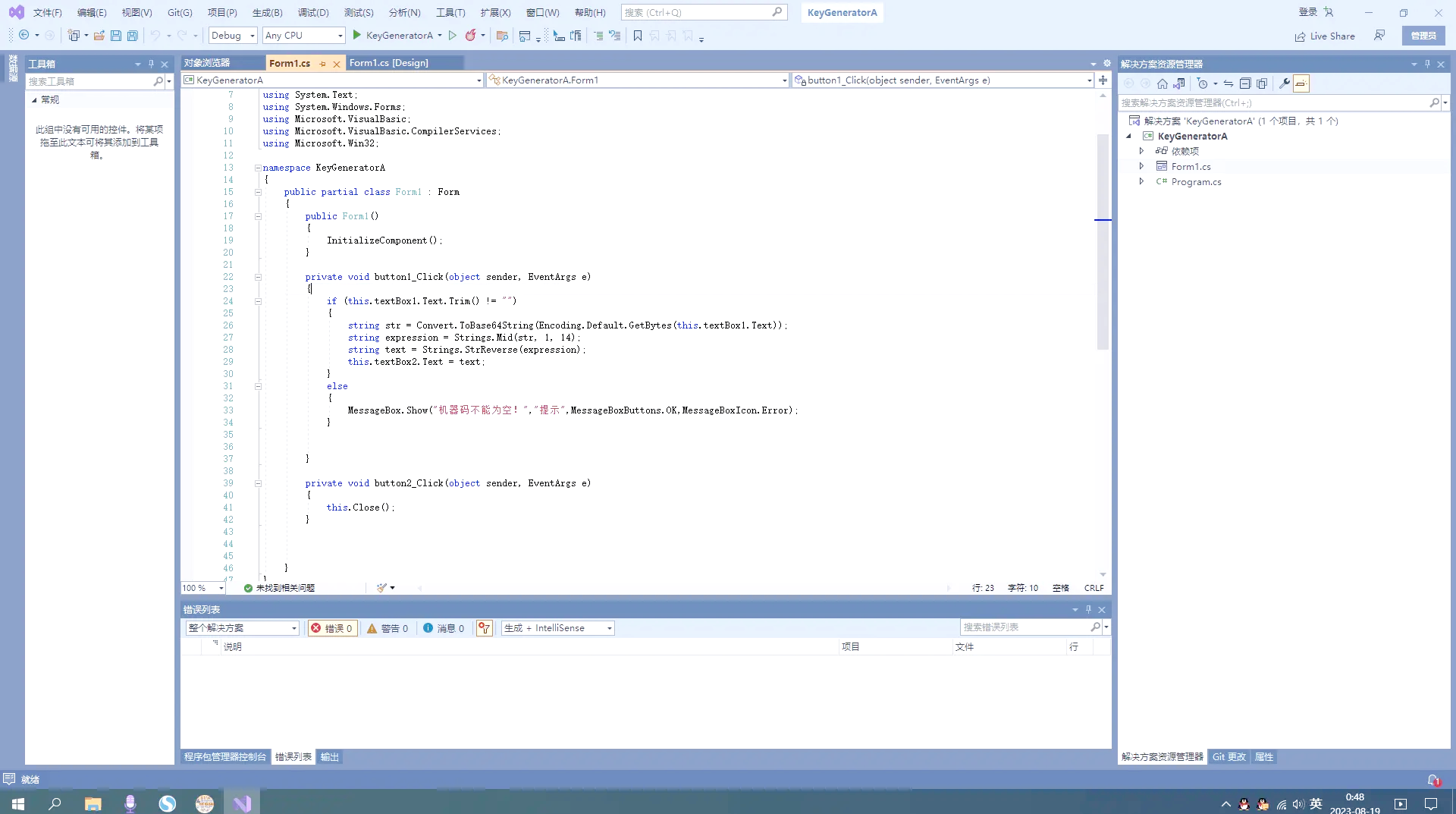
Task: Open the KeyGeneratorA project scope dropdown above editor
Action: (x=332, y=80)
